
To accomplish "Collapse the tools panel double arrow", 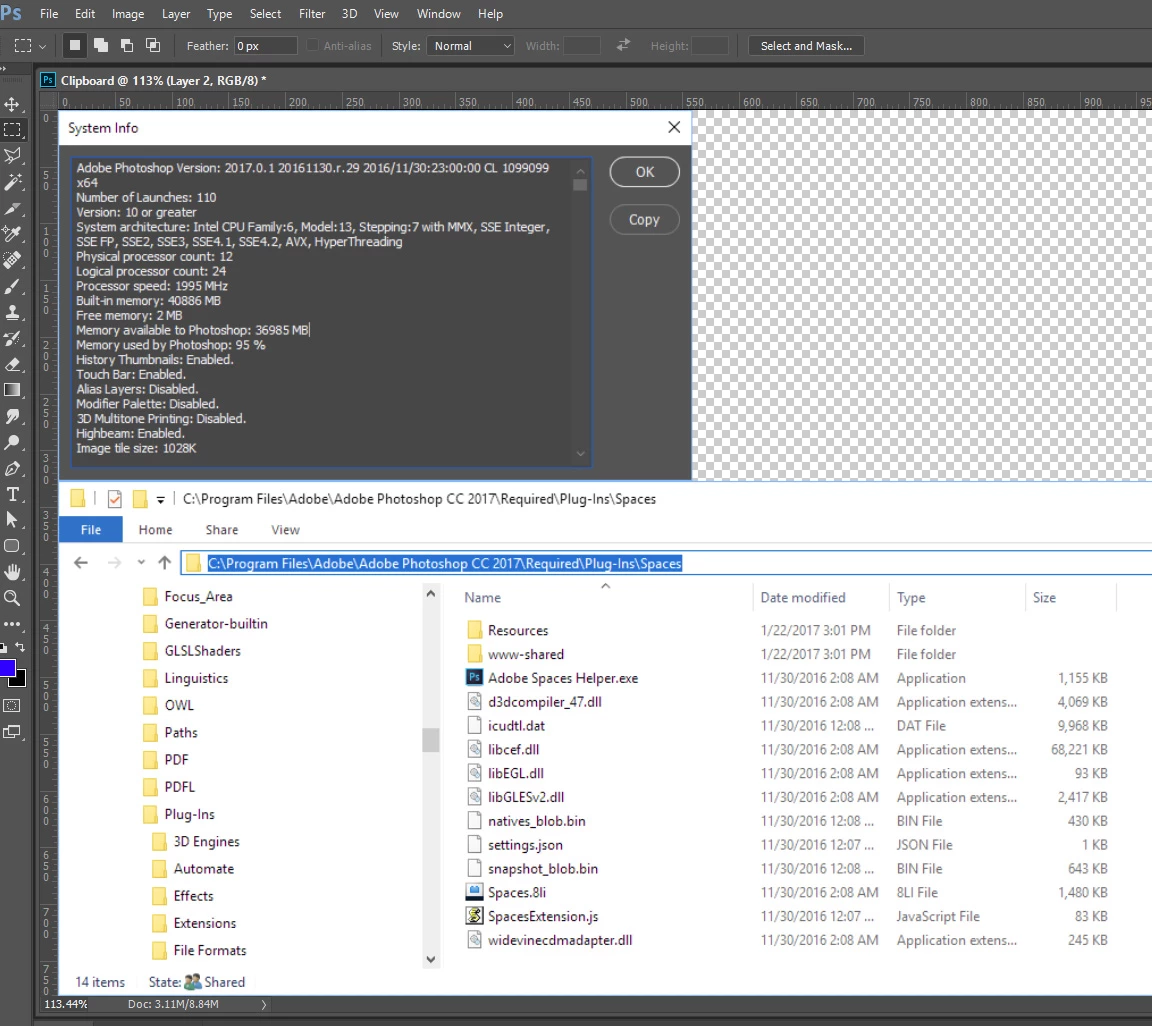I will (x=4, y=69).
